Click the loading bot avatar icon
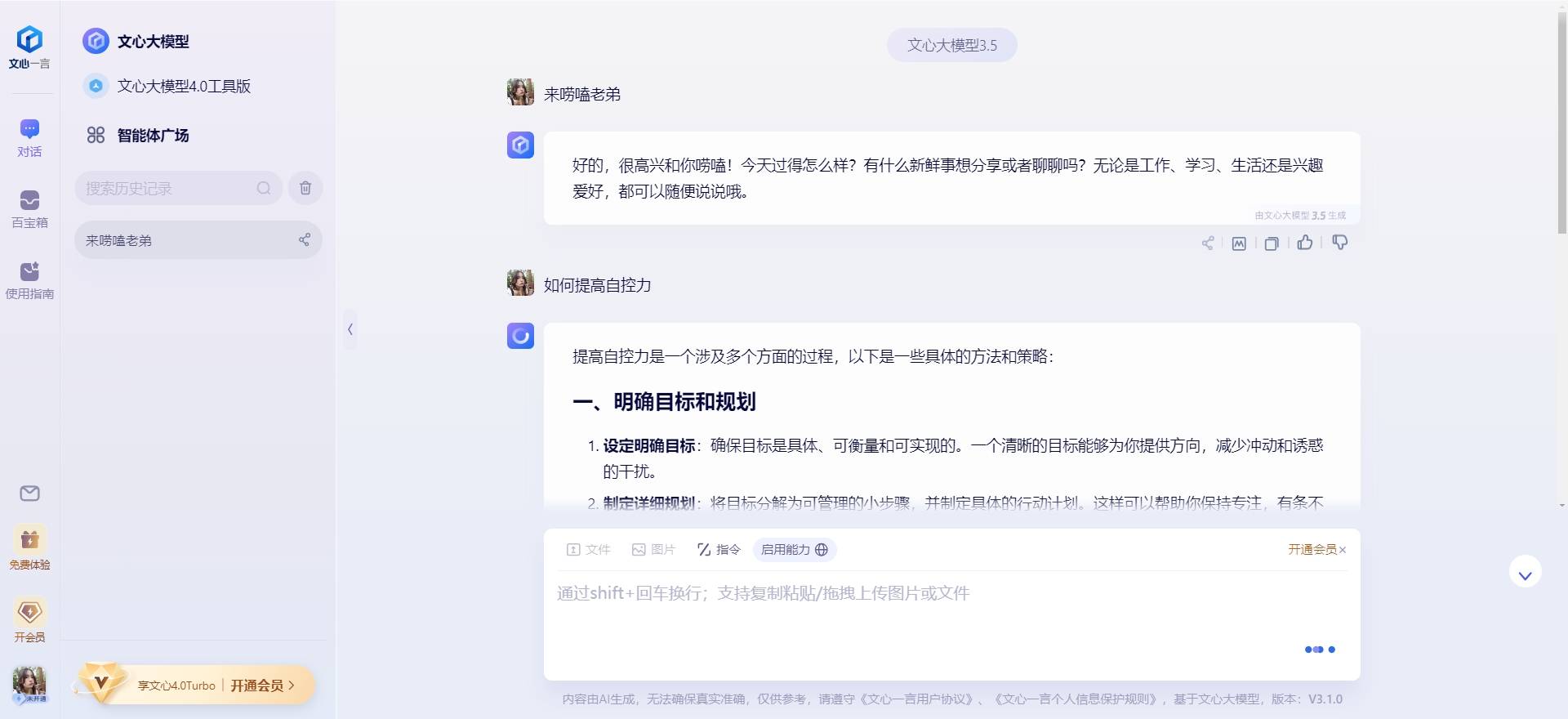The image size is (1568, 719). pyautogui.click(x=520, y=336)
